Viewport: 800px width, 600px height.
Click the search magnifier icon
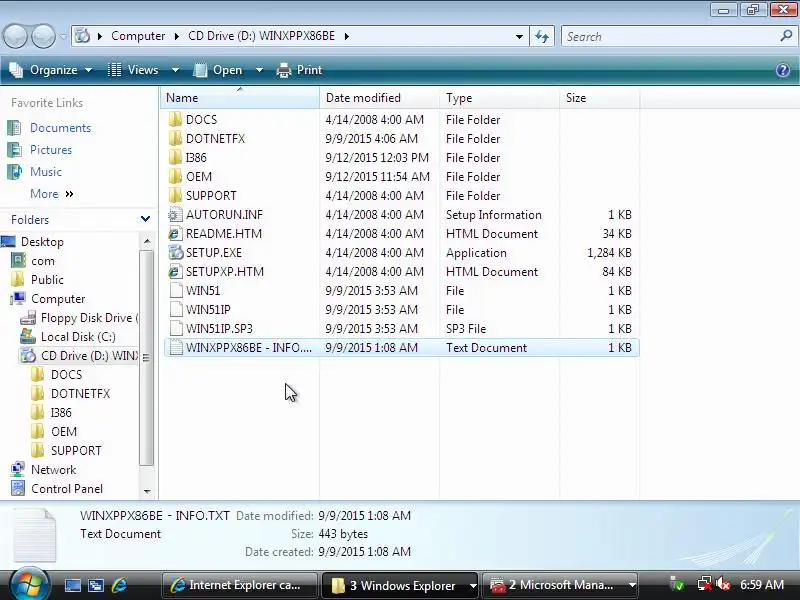786,36
